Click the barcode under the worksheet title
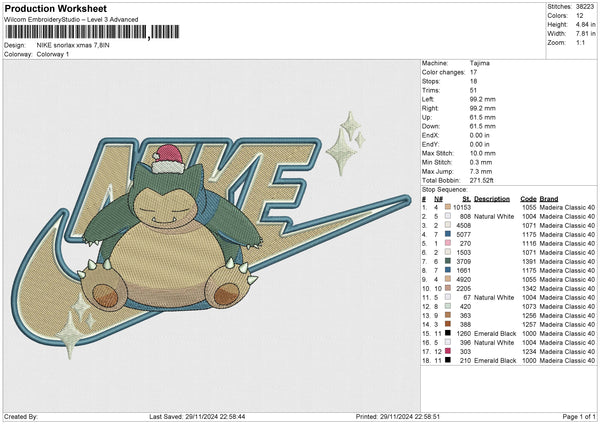600x424 pixels. pyautogui.click(x=76, y=33)
